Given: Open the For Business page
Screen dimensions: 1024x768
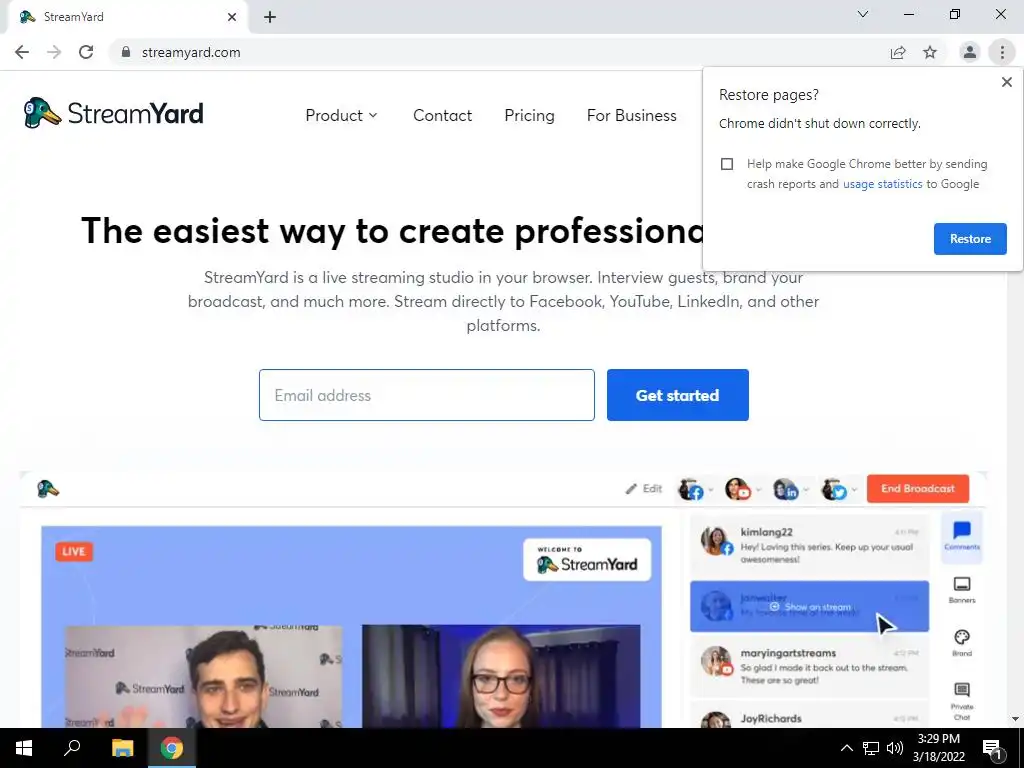Looking at the screenshot, I should [x=632, y=116].
